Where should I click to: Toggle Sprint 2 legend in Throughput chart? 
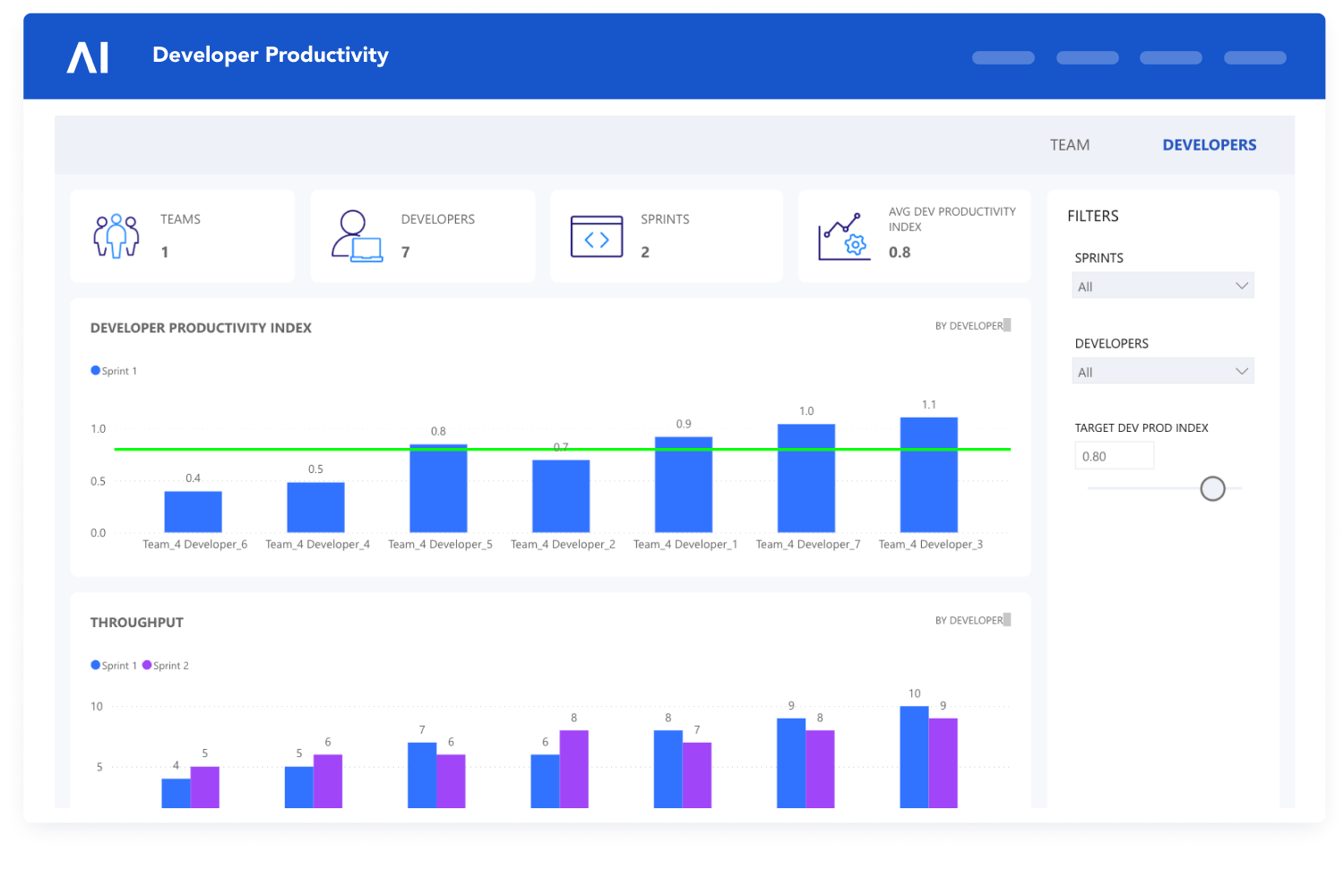[166, 666]
